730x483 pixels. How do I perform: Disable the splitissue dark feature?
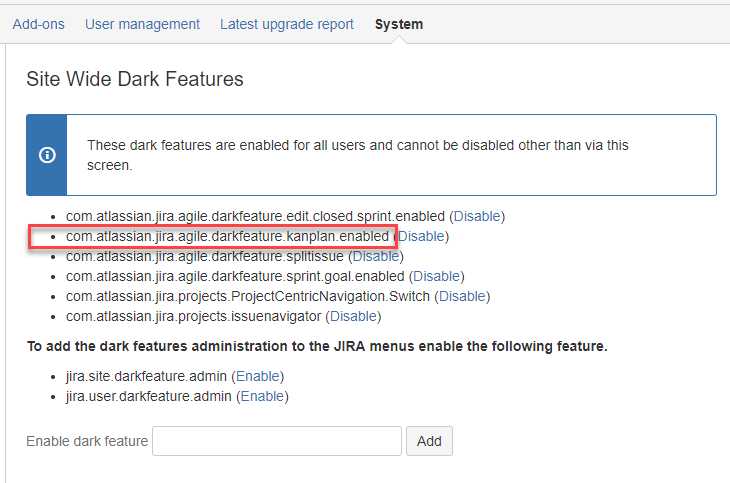point(376,256)
